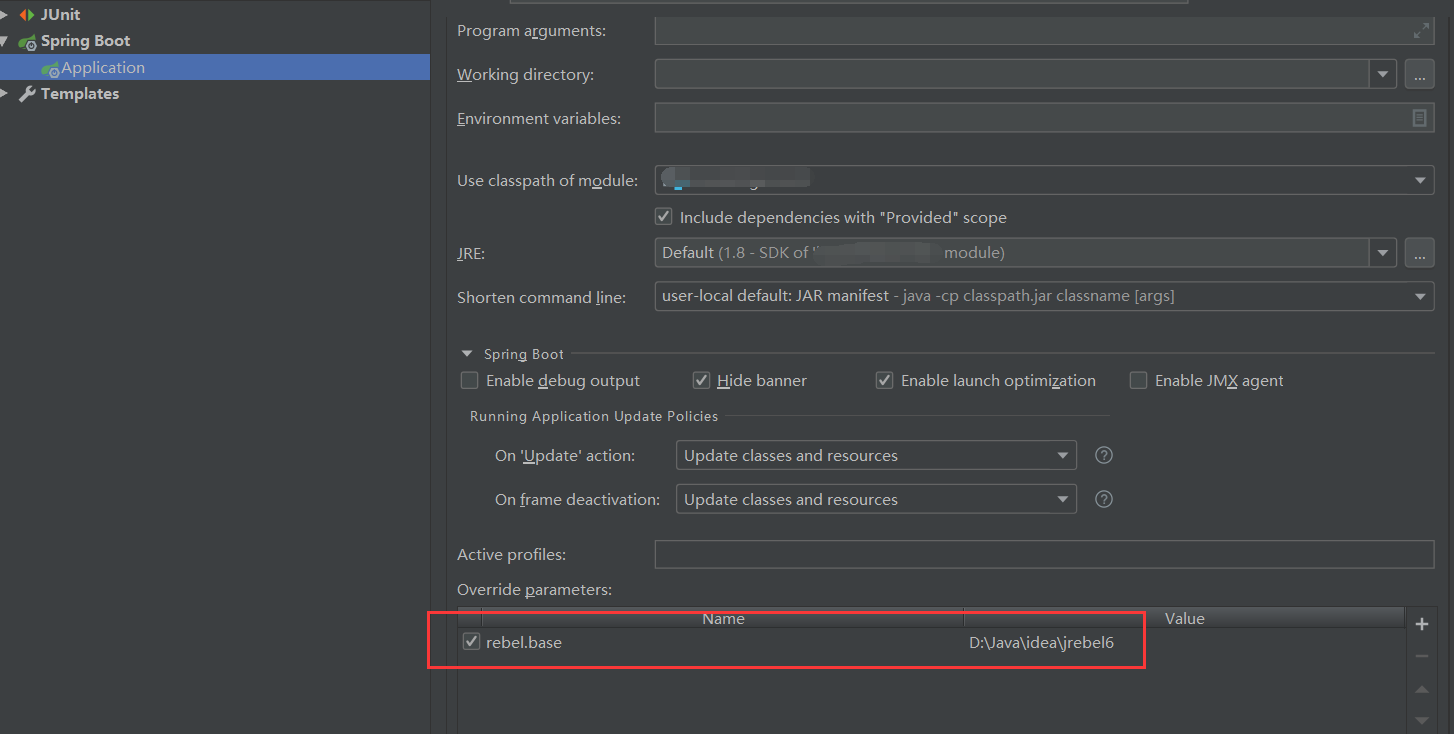Click the JUnit icon in the tree
Image resolution: width=1454 pixels, height=734 pixels.
click(26, 14)
